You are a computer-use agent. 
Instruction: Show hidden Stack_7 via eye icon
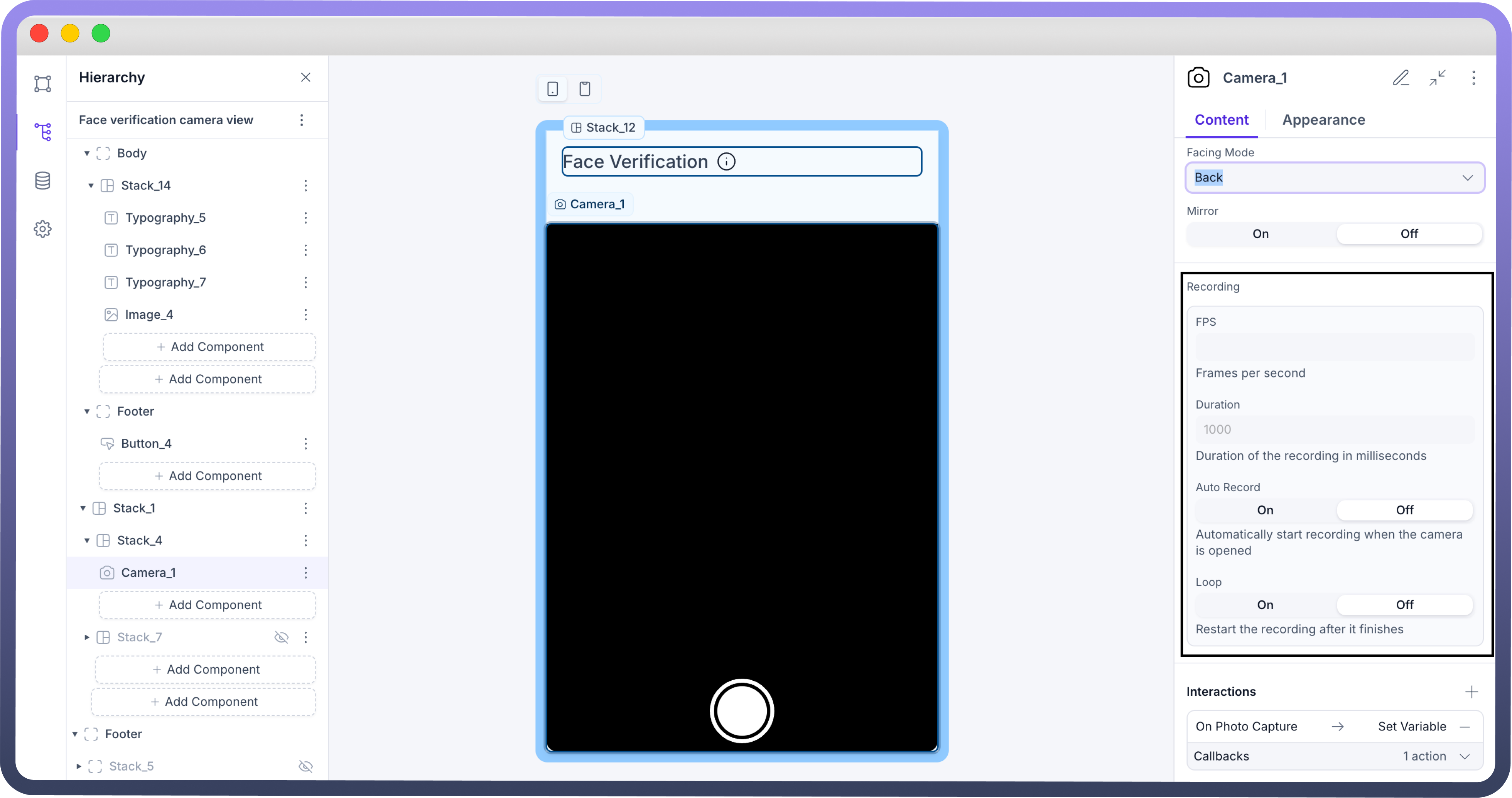pyautogui.click(x=282, y=637)
